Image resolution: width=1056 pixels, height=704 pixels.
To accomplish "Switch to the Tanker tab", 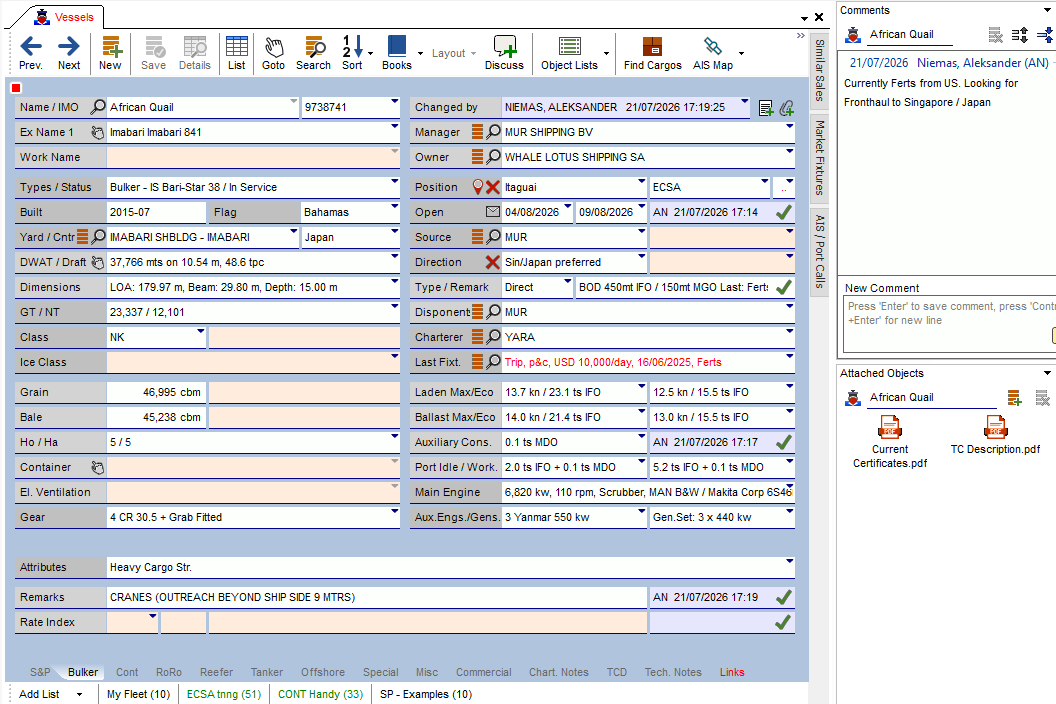I will (x=267, y=672).
